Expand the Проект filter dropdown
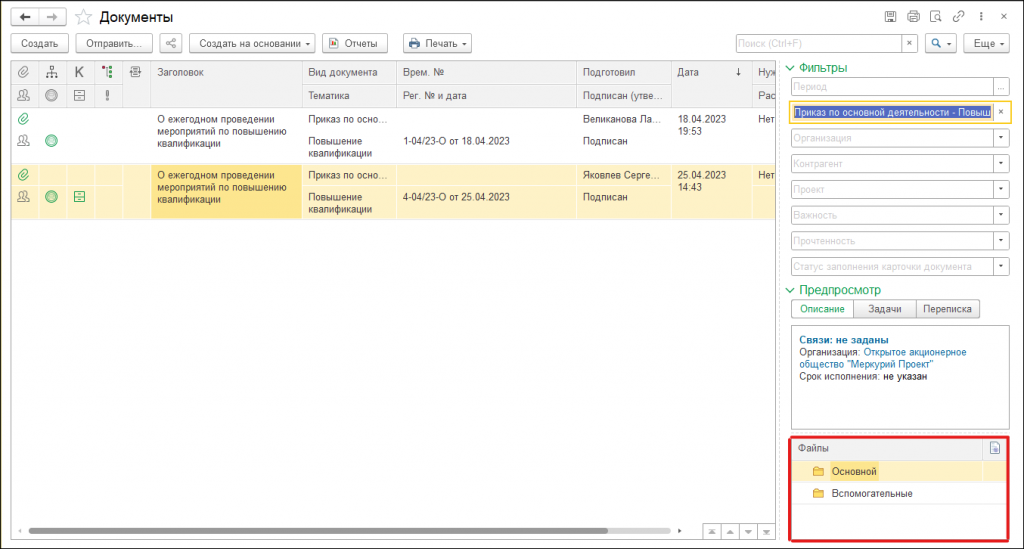This screenshot has width=1024, height=549. (1000, 189)
